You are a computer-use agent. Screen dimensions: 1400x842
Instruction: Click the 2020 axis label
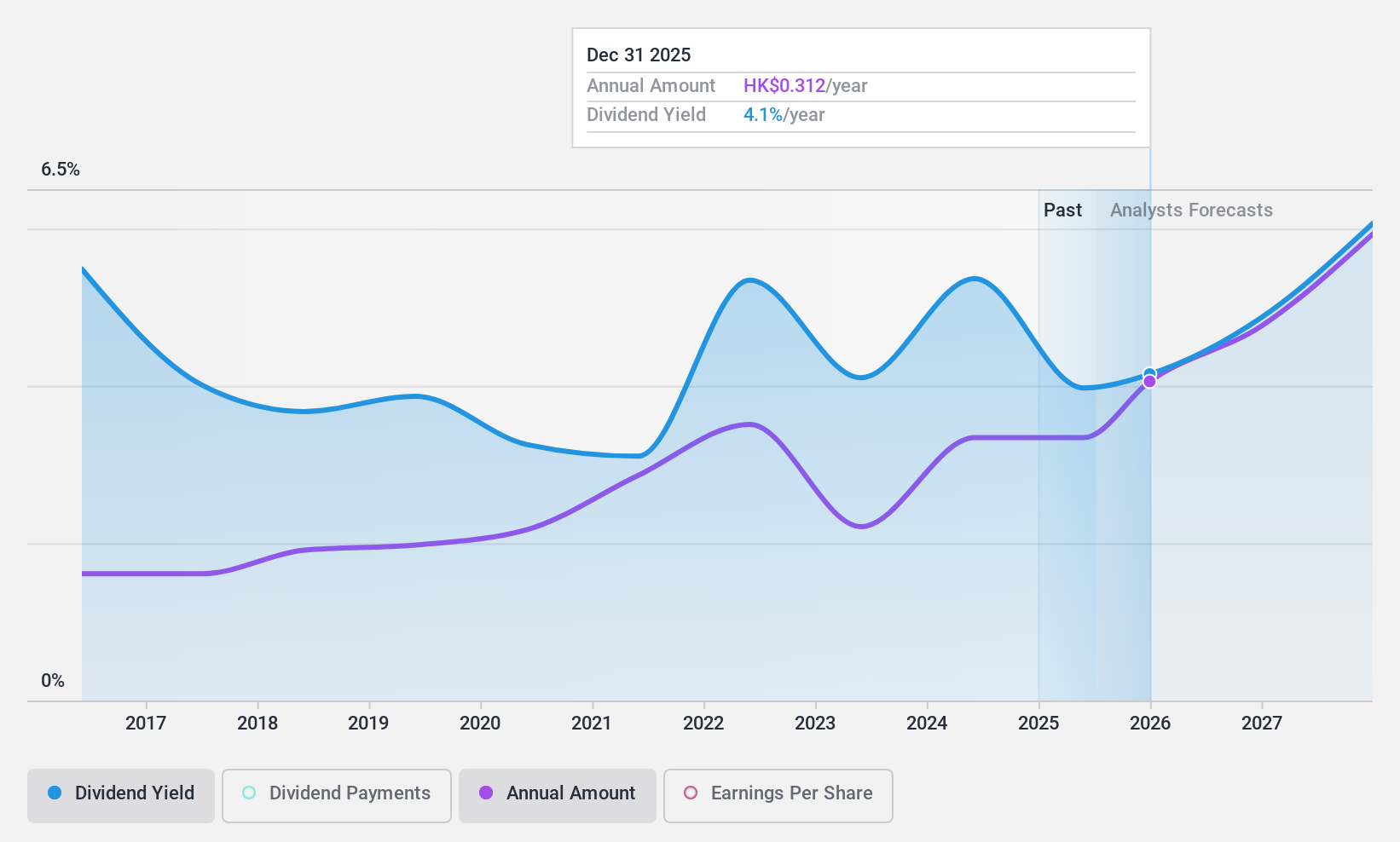pos(480,724)
